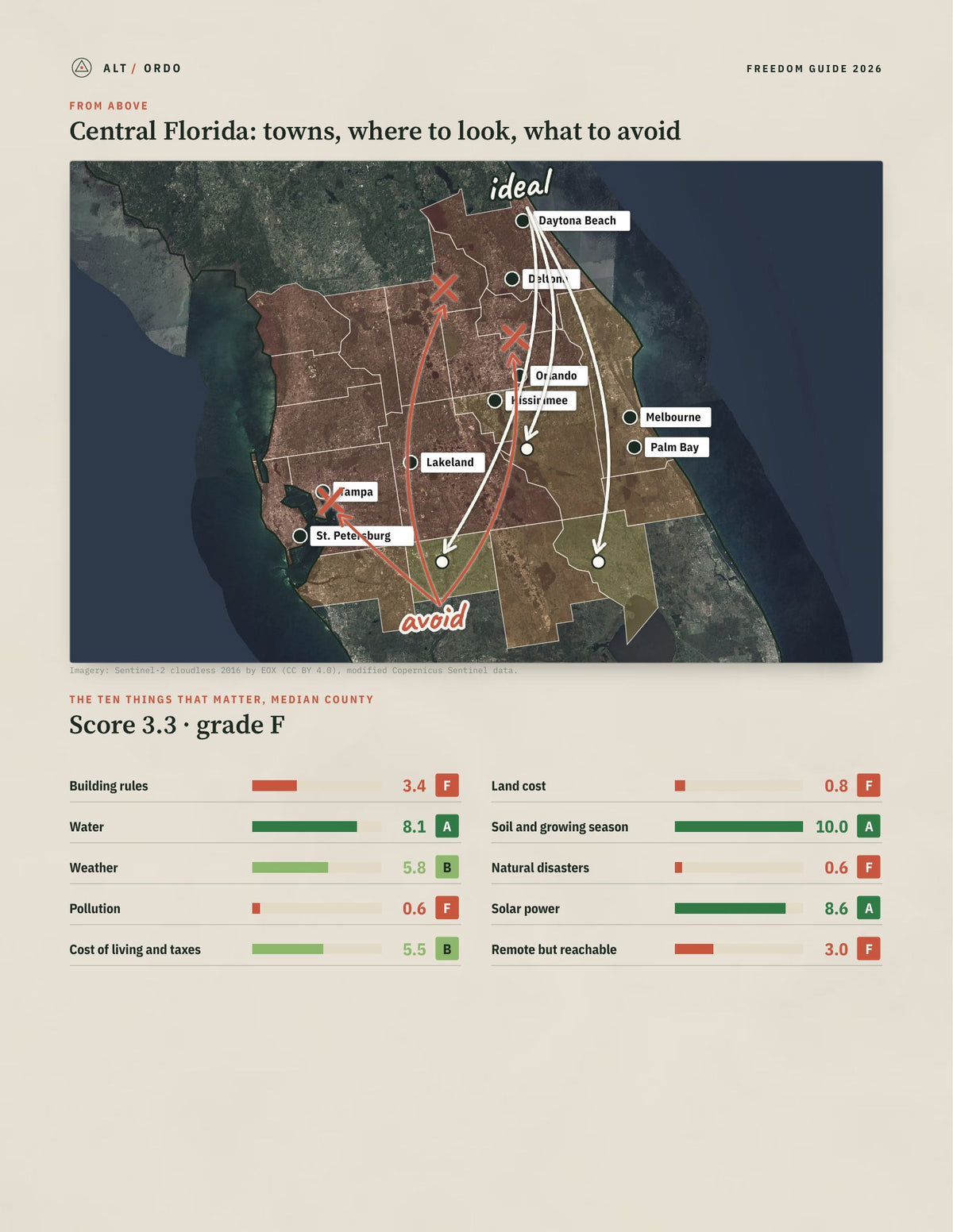Click the Orlando map label
This screenshot has height=1232, width=953.
pos(558,375)
